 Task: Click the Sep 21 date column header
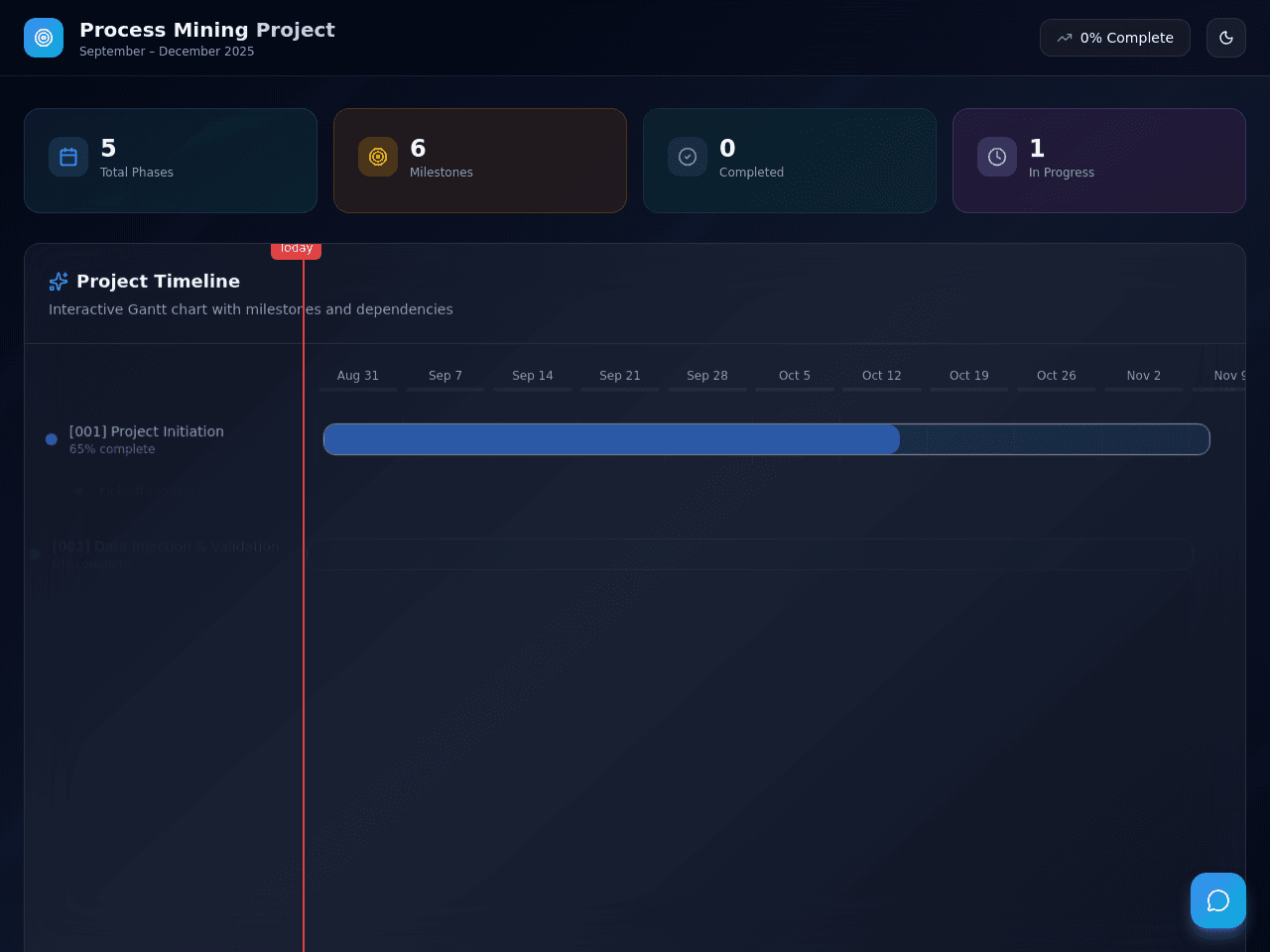(620, 376)
